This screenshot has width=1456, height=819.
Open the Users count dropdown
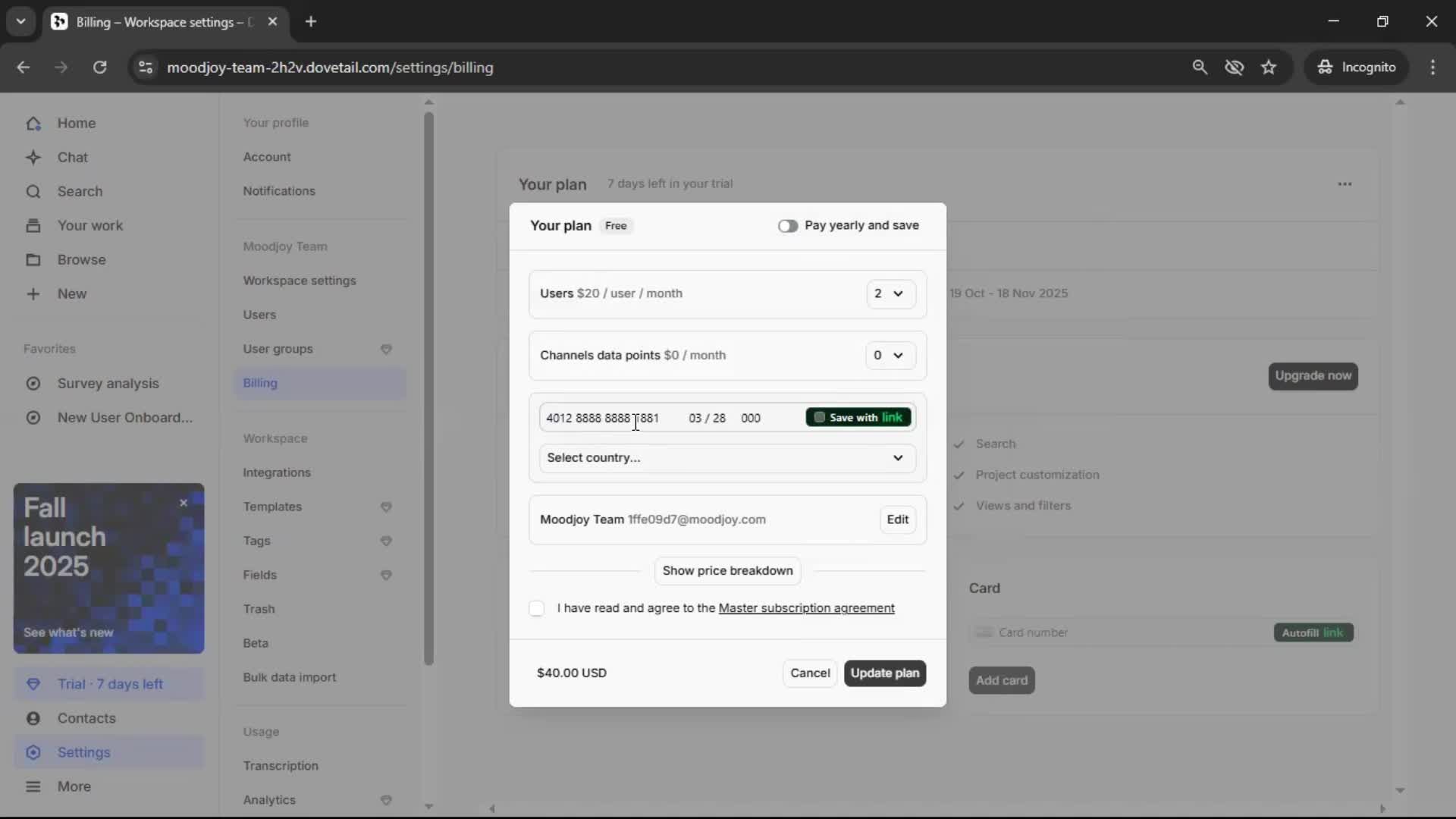tap(890, 294)
